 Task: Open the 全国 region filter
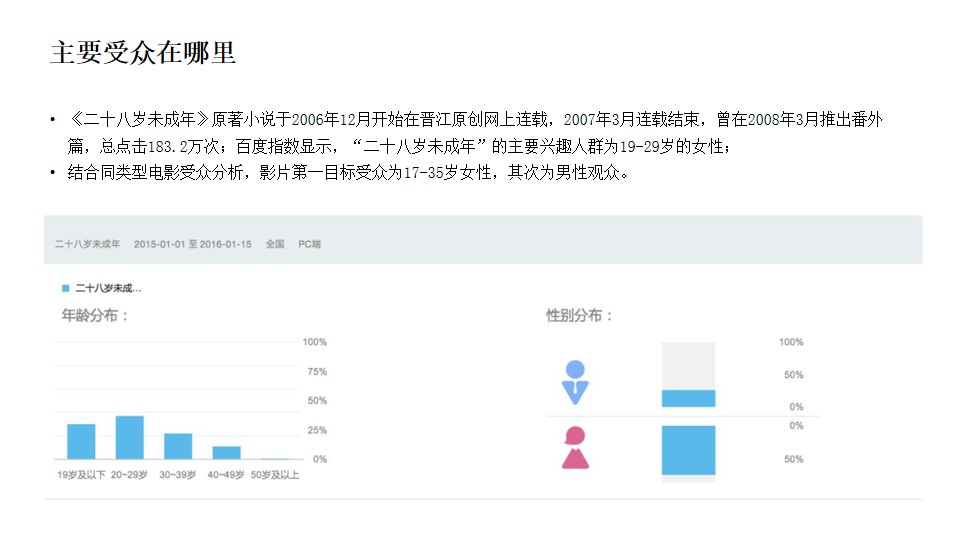(x=275, y=244)
